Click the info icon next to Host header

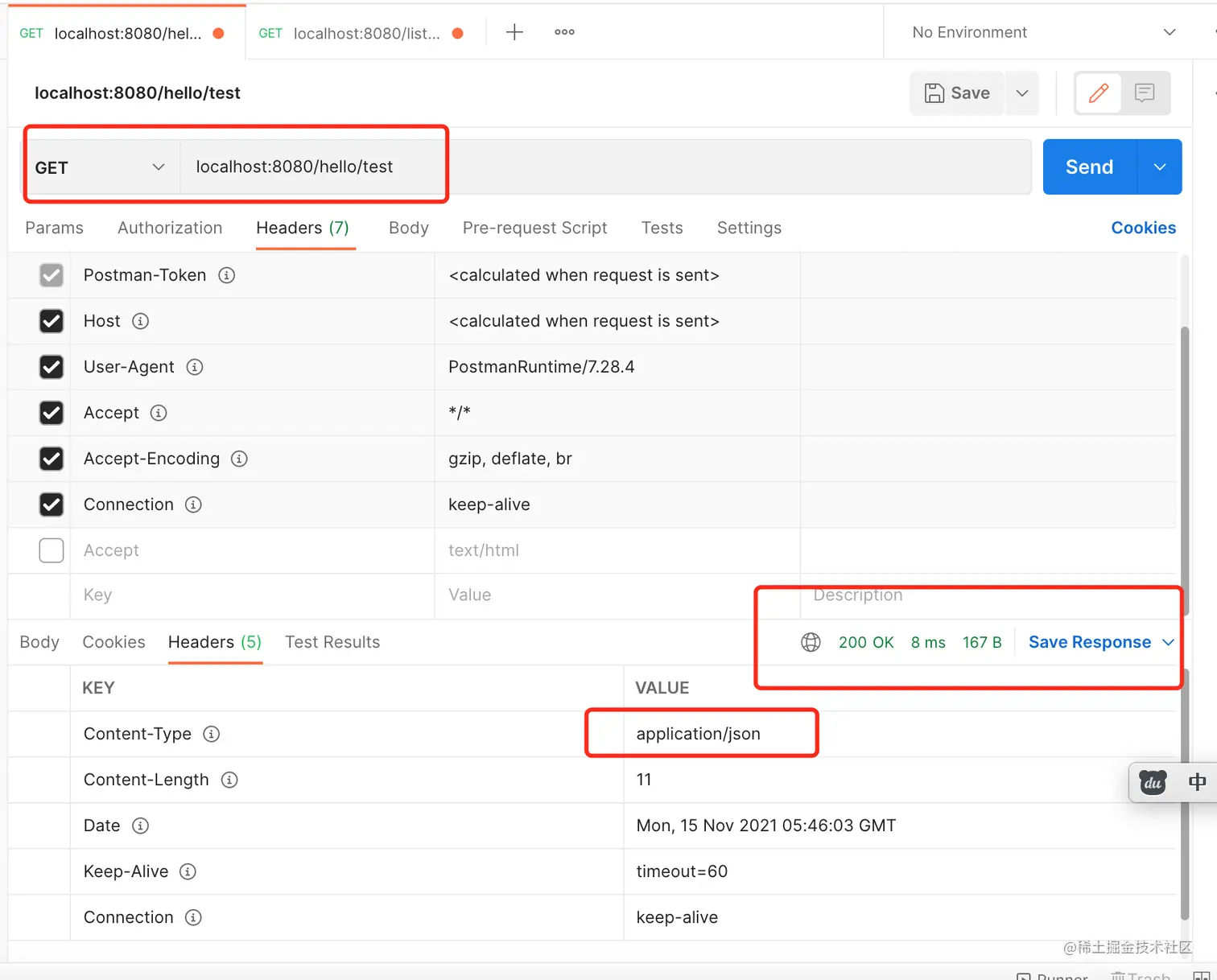(x=140, y=321)
